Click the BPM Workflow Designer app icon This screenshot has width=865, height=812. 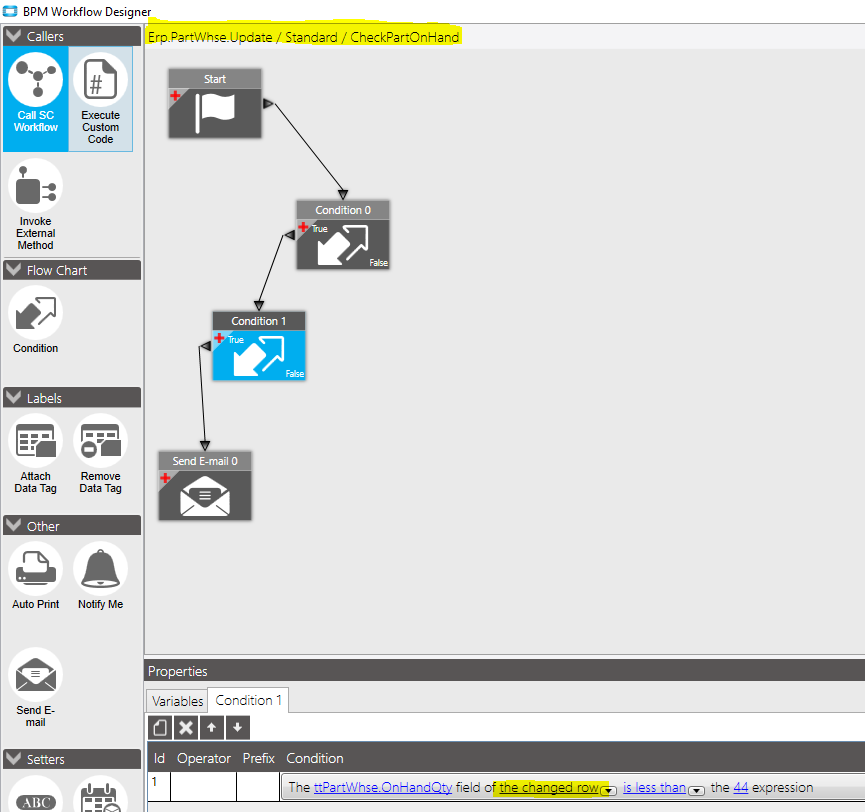(x=10, y=11)
